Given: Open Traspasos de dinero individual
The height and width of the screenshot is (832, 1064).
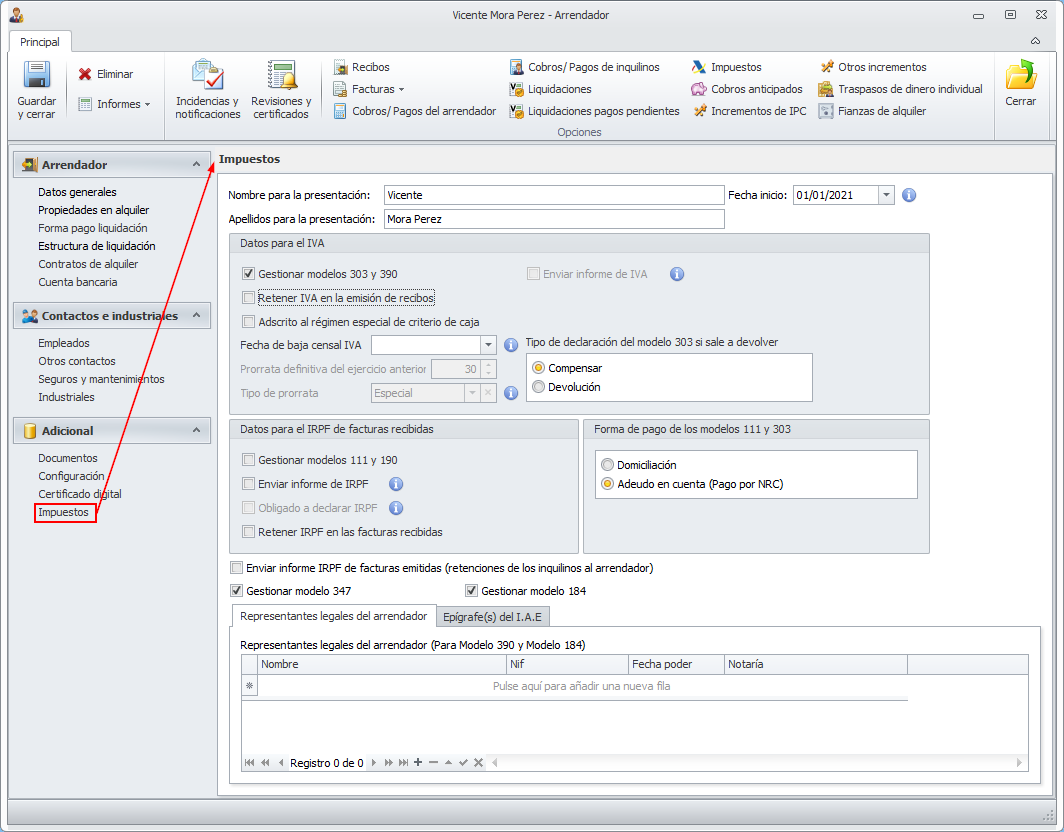Looking at the screenshot, I should point(900,89).
